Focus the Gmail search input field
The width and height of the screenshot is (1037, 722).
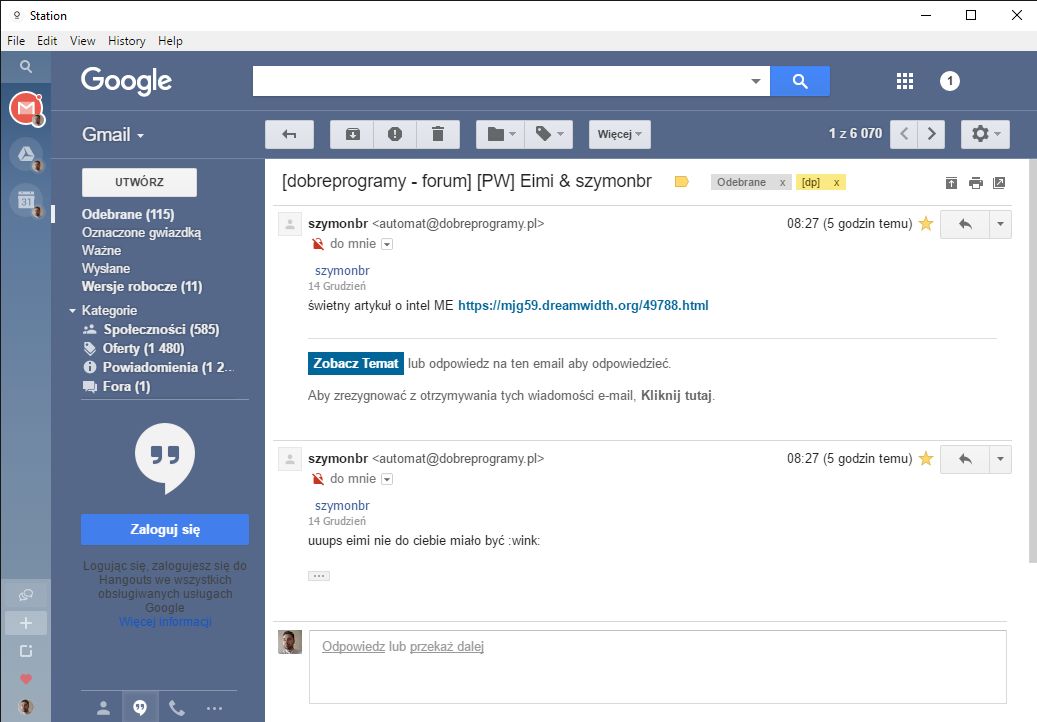500,81
